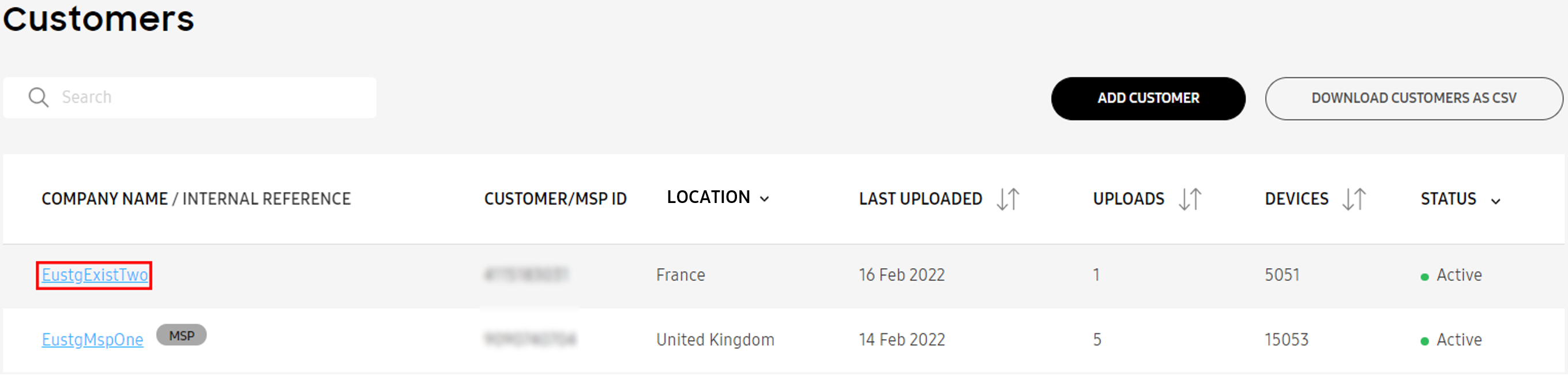
Task: Click the search magnifier icon
Action: point(38,97)
